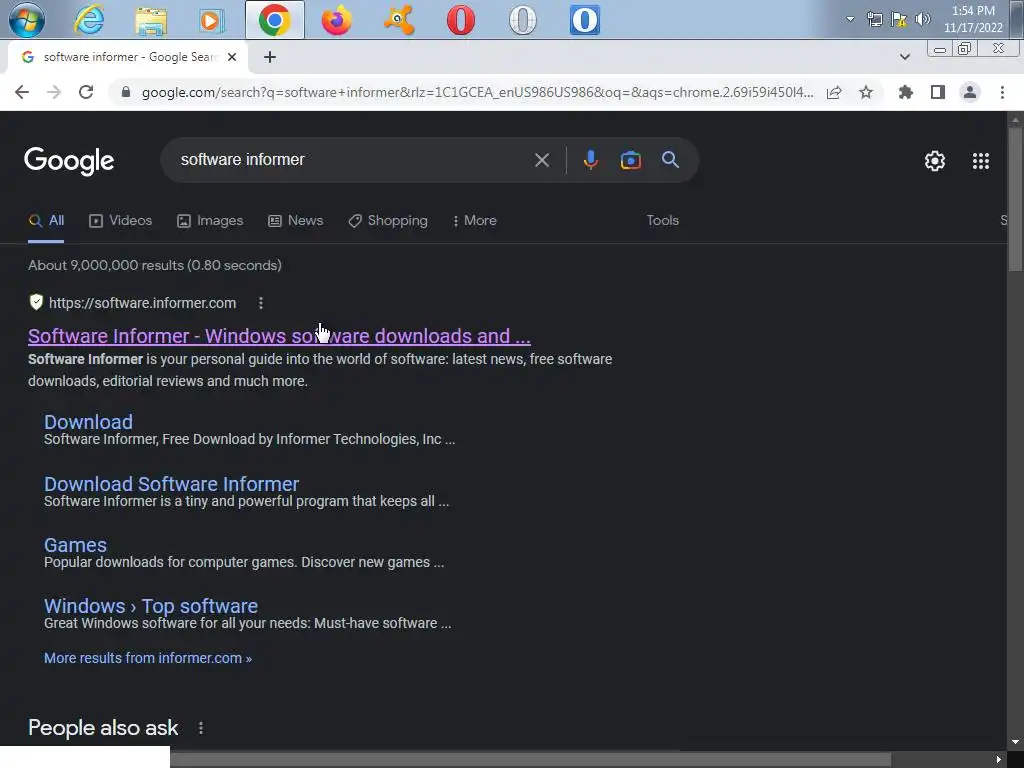Search by image with camera icon
The image size is (1024, 768).
pyautogui.click(x=630, y=160)
